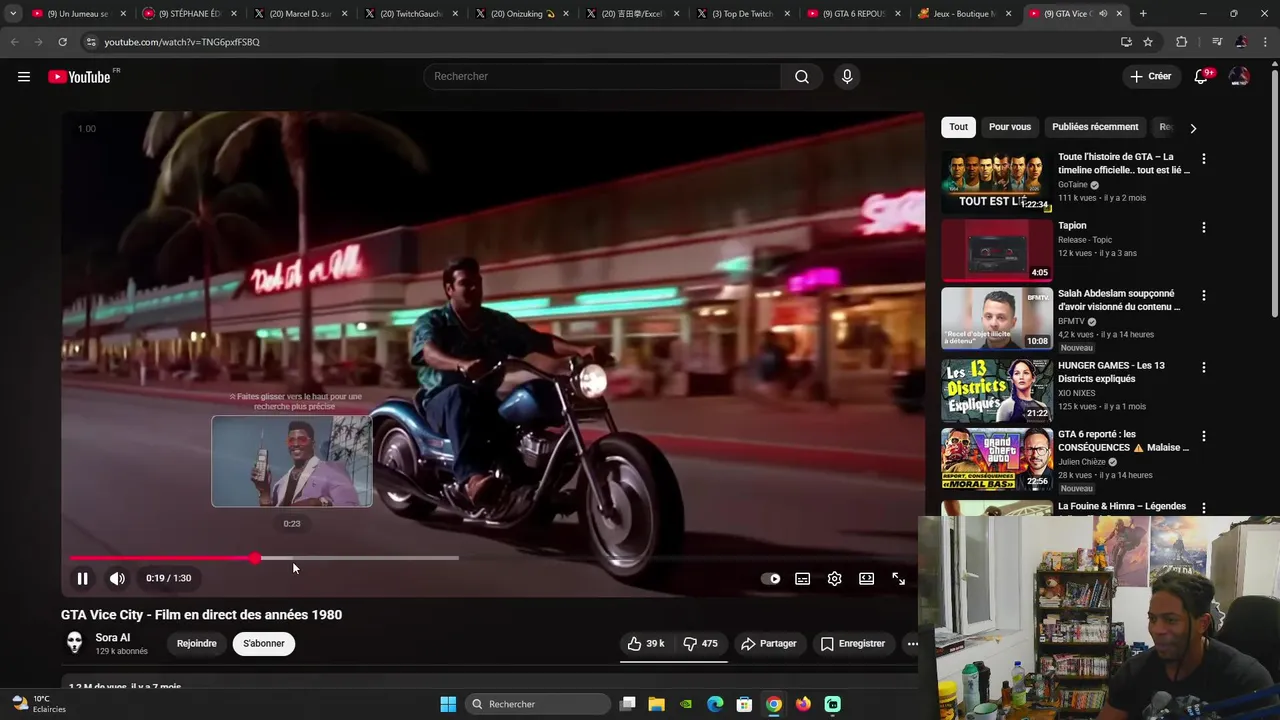Toggle the autoplay switch in player
Screen dimensions: 1280x720
tap(770, 578)
